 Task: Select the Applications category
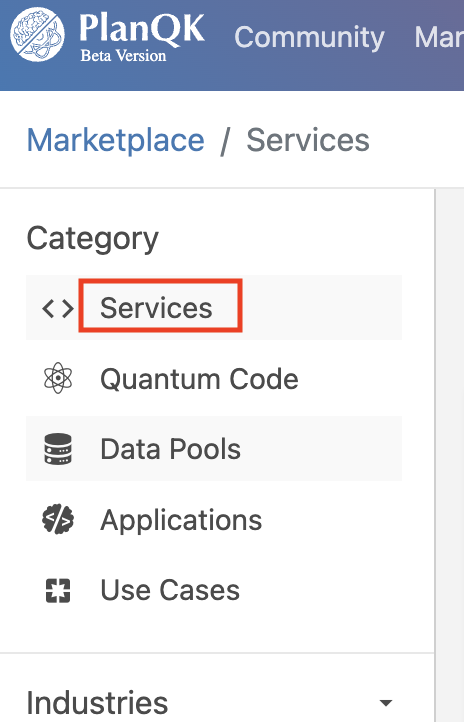181,521
